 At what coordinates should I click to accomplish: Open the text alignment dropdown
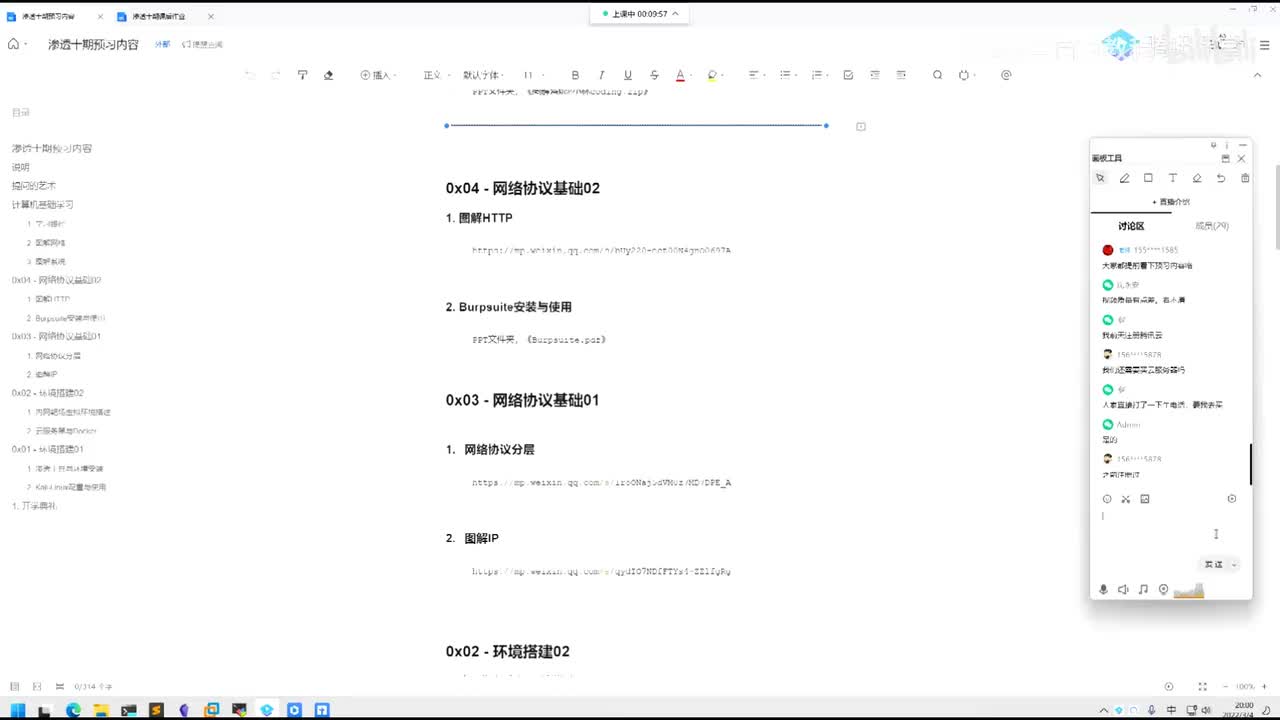point(757,75)
